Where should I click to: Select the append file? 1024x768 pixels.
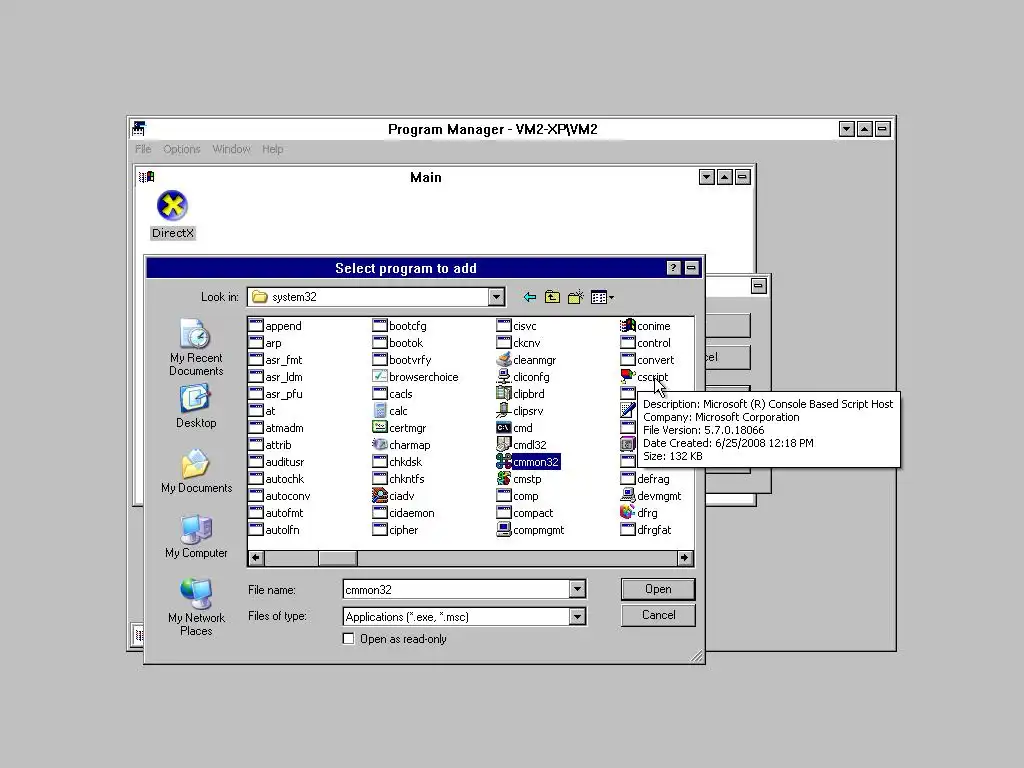(275, 326)
